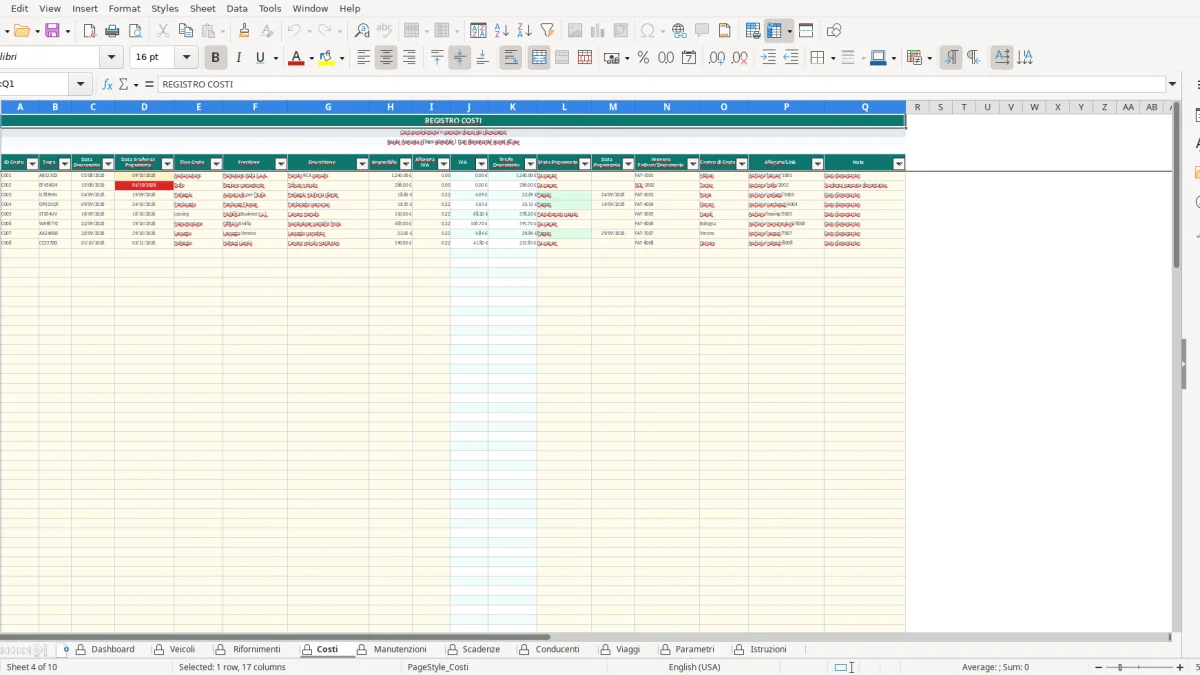Open the Format menu

124,8
